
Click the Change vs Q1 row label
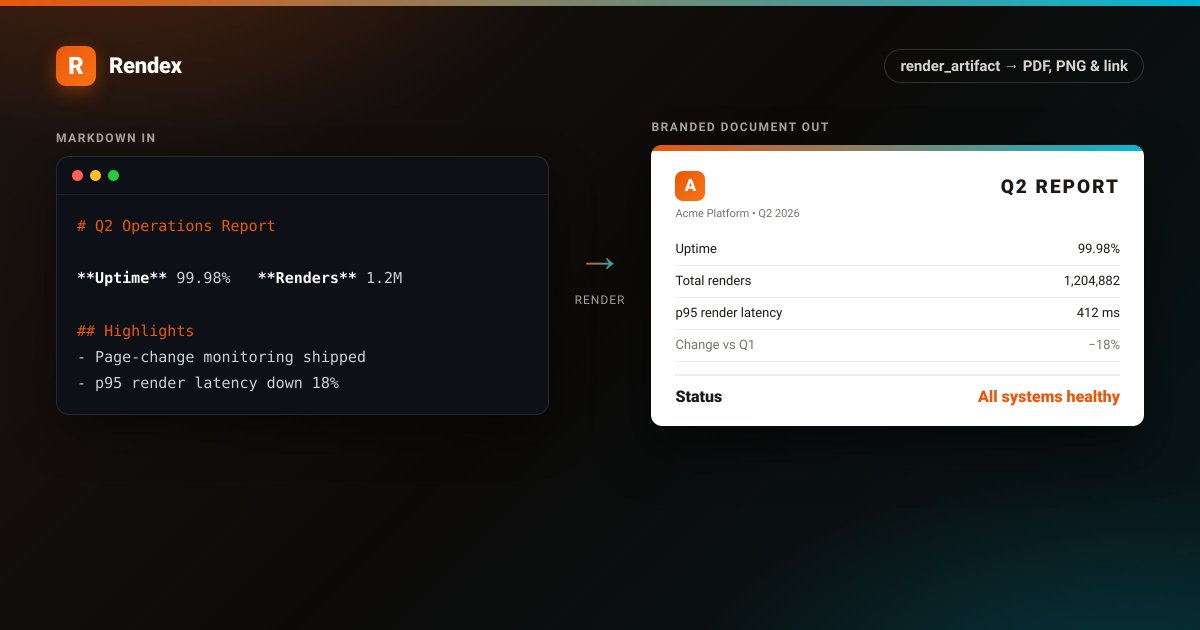[715, 345]
